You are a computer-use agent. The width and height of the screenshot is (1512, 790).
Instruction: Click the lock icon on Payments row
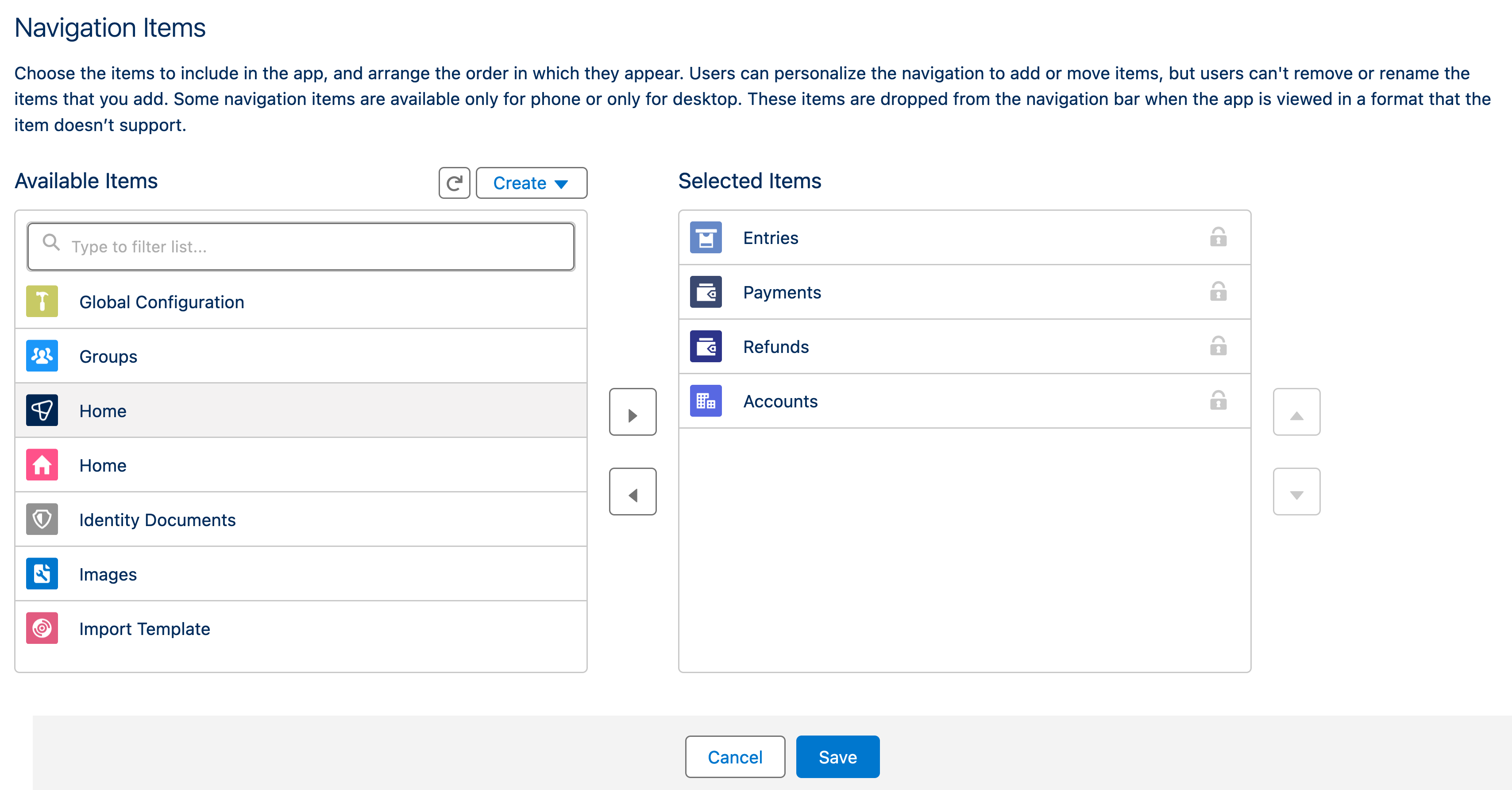coord(1218,291)
